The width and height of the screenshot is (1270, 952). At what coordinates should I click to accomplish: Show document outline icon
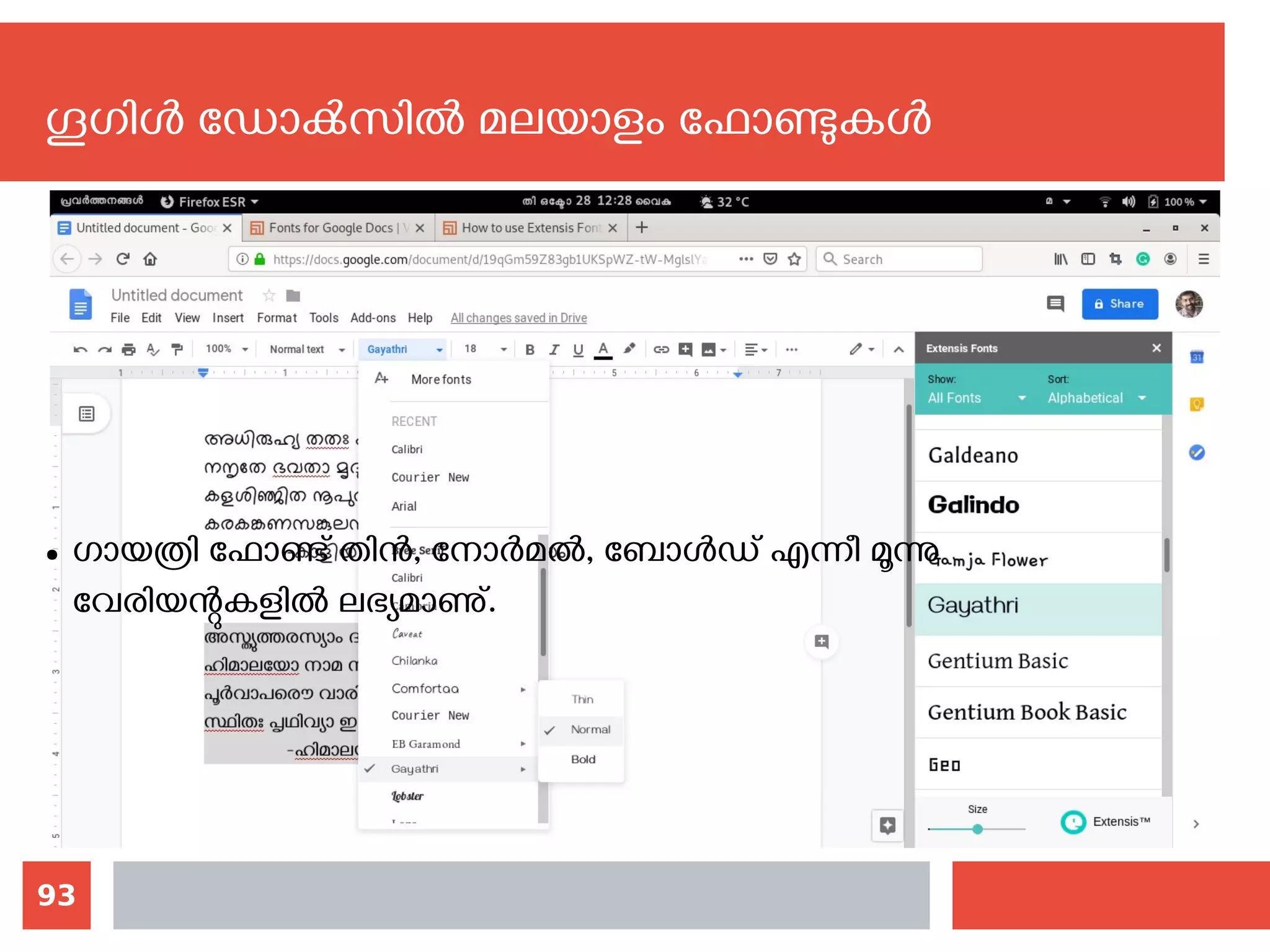point(86,414)
